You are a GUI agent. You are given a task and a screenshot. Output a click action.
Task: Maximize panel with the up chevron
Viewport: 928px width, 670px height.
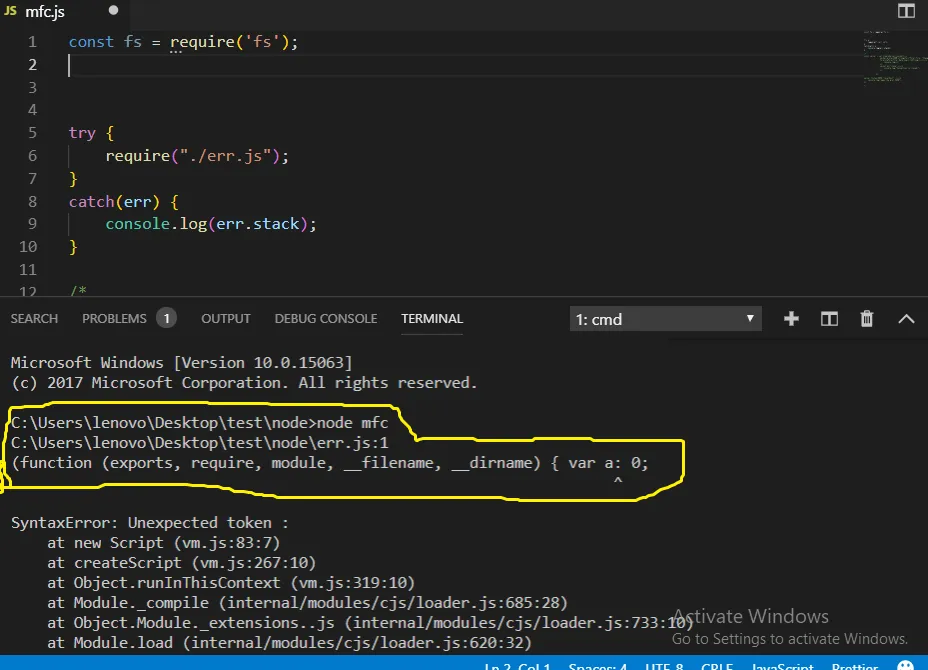coord(906,320)
